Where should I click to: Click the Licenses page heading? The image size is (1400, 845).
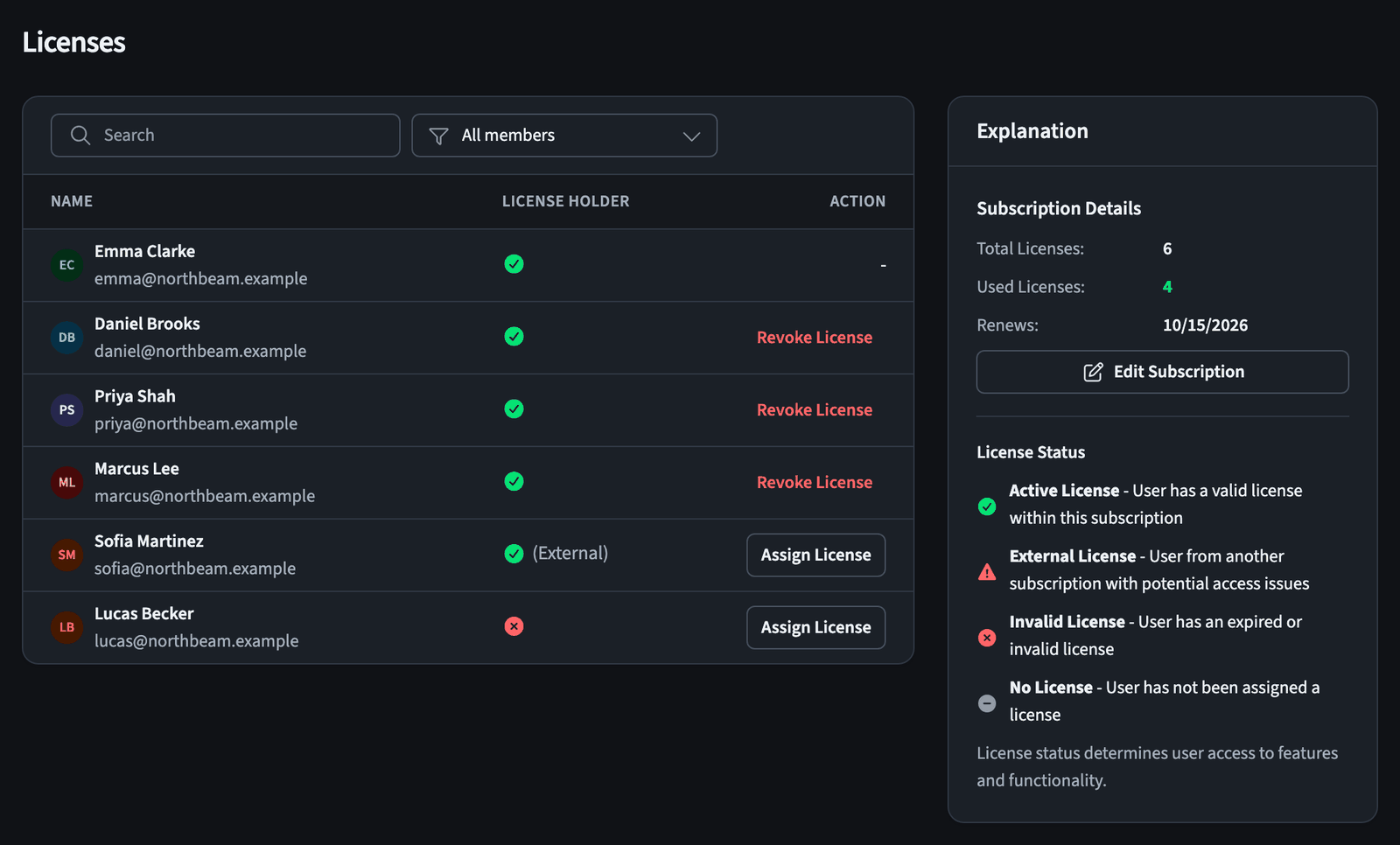tap(74, 43)
